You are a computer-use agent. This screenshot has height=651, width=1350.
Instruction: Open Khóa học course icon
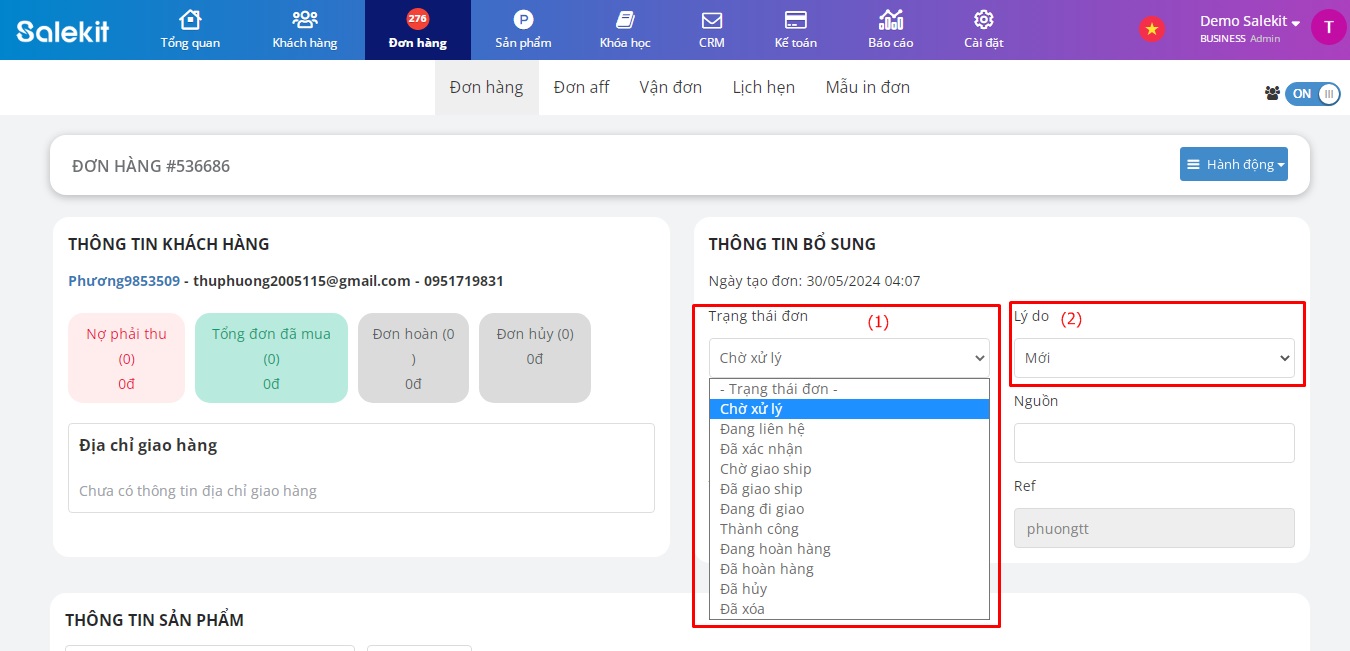pyautogui.click(x=625, y=20)
